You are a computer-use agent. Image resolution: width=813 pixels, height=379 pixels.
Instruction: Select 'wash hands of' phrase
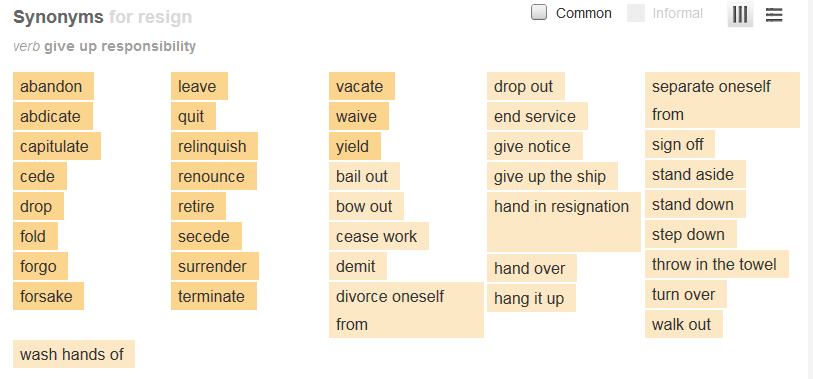point(74,354)
